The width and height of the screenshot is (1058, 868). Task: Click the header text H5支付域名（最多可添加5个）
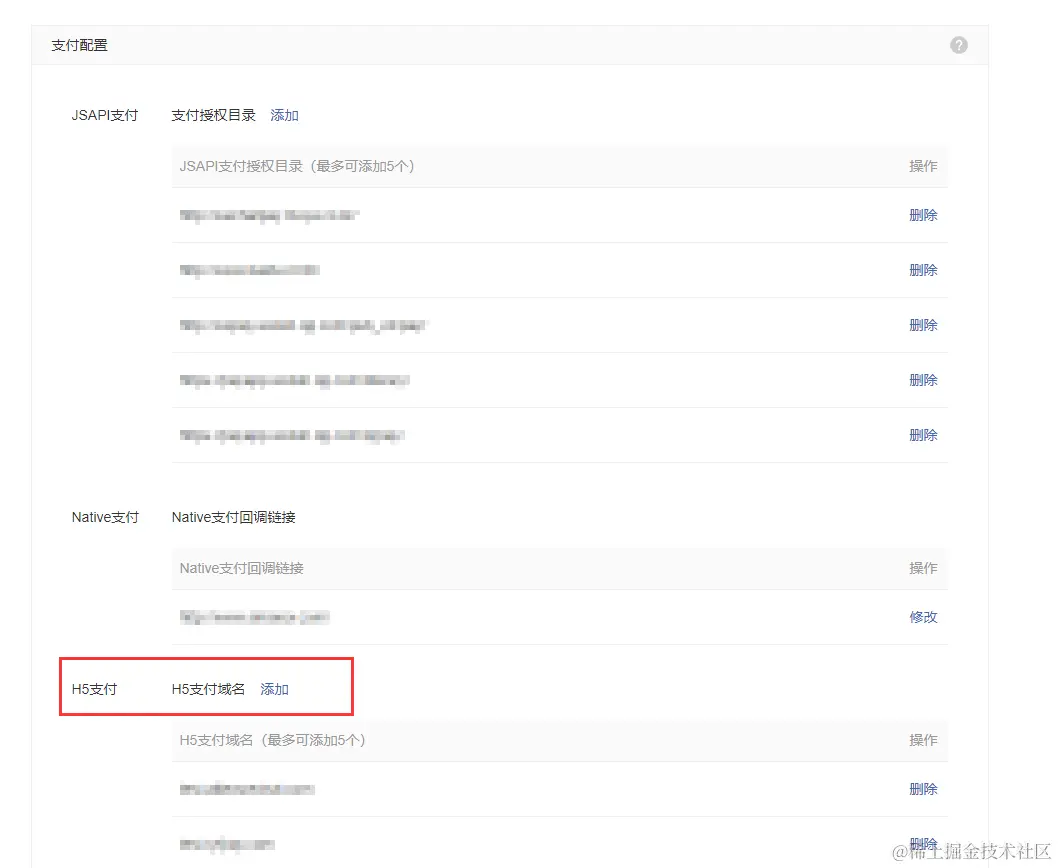pos(273,740)
